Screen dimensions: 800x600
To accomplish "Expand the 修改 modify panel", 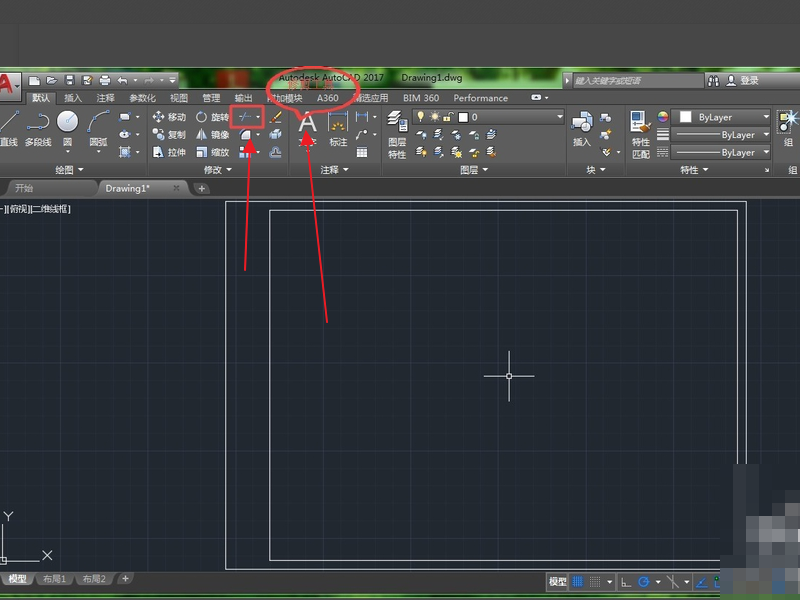I will (218, 169).
